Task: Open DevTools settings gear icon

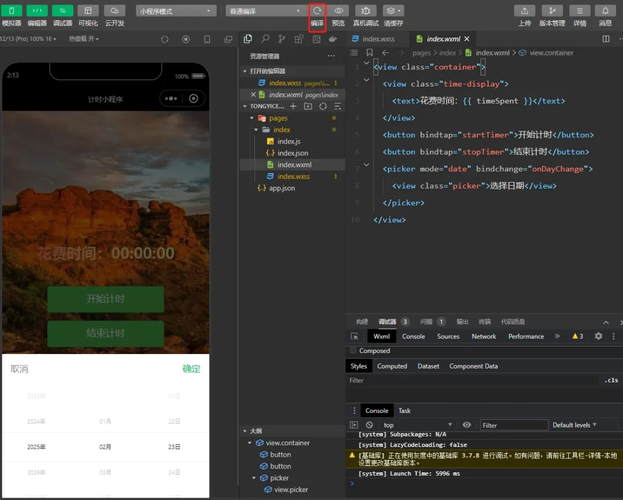Action: point(598,336)
